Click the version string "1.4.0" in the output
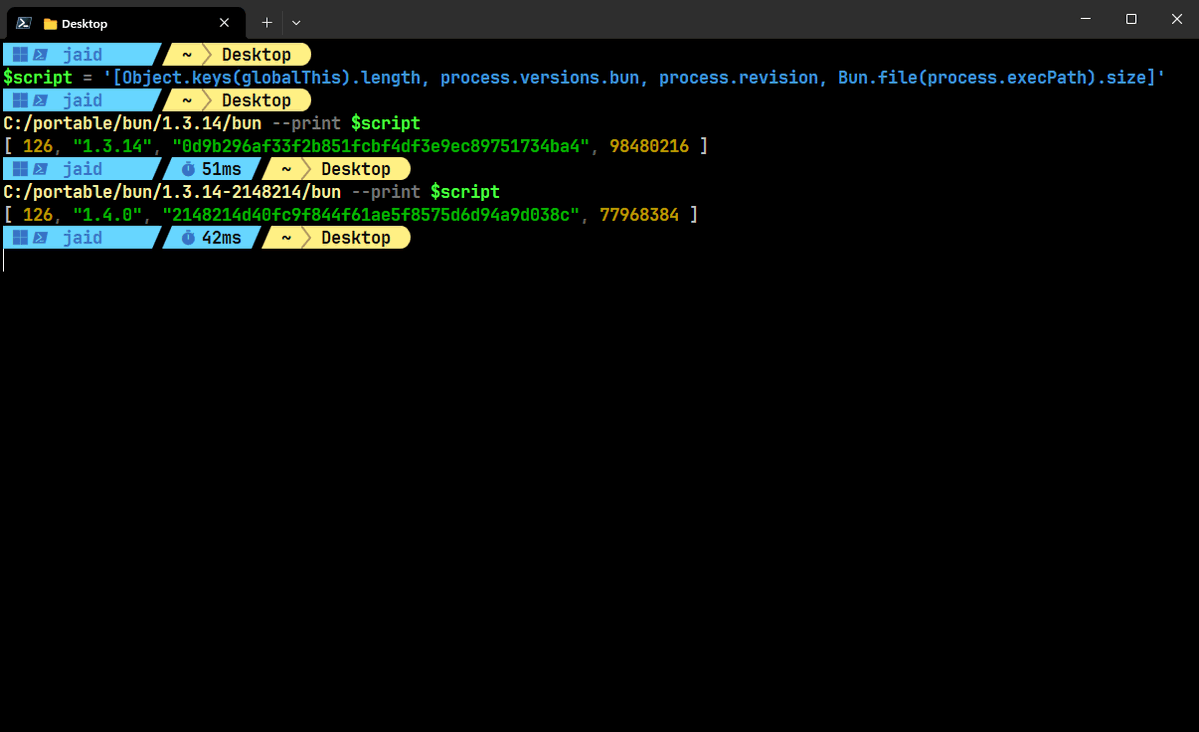The width and height of the screenshot is (1199, 732). tap(107, 215)
